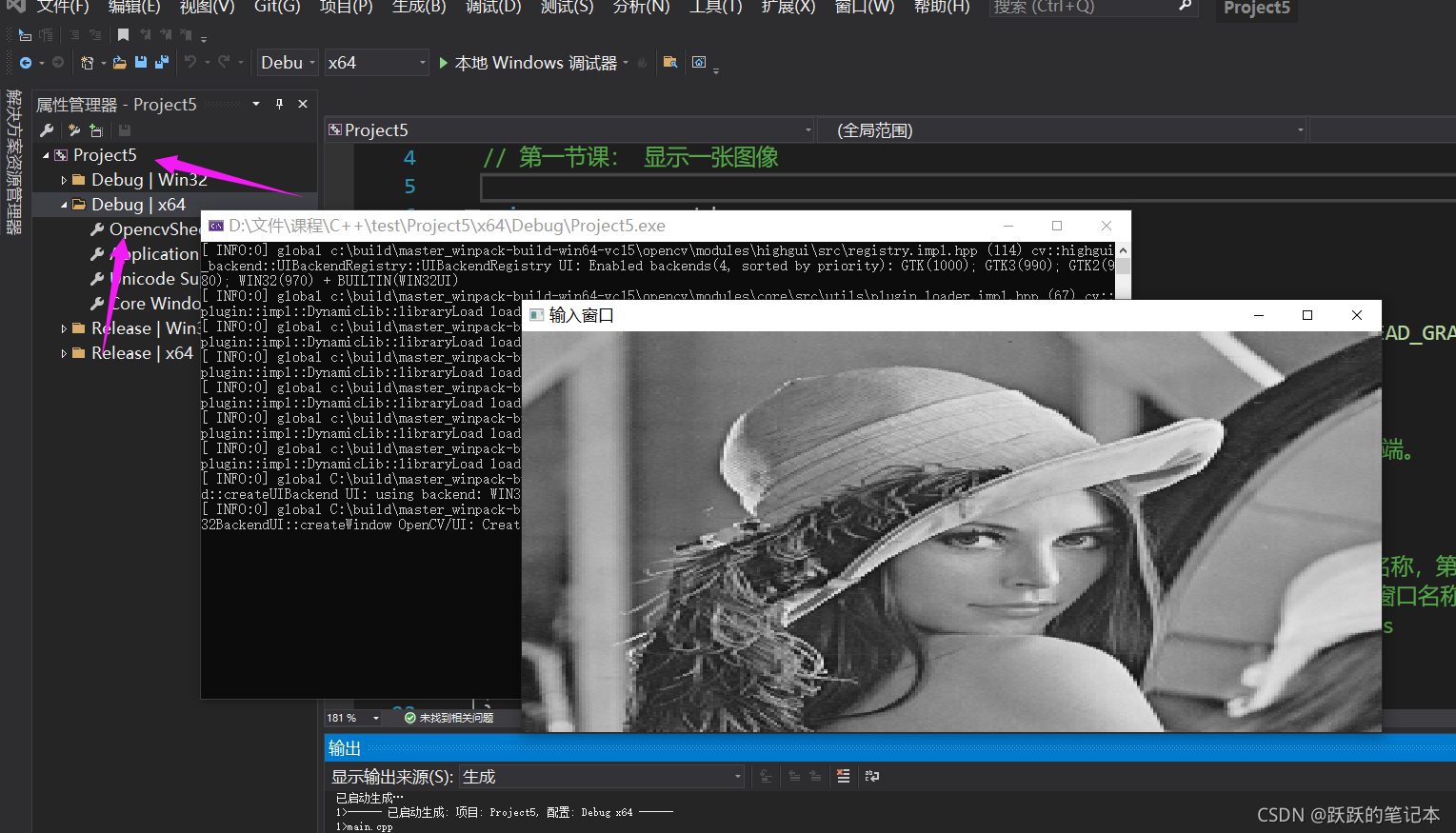Image resolution: width=1456 pixels, height=833 pixels.
Task: Open the Debug configuration dropdown
Action: [x=289, y=63]
